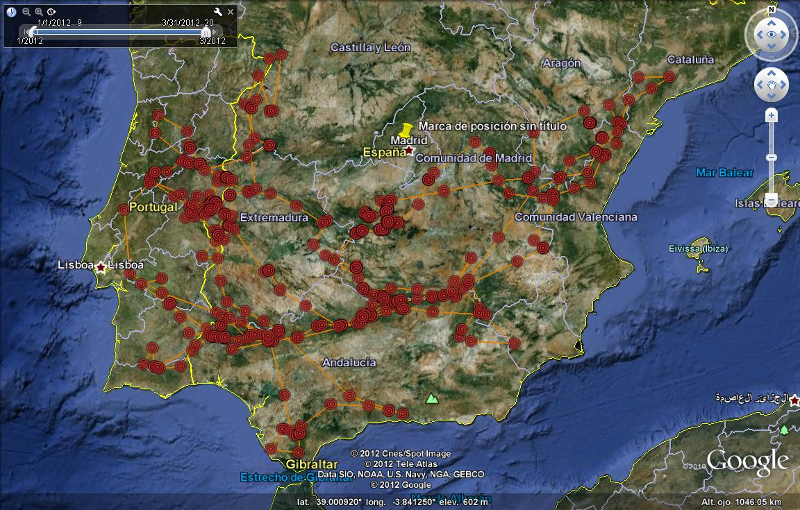800x510 pixels.
Task: Close the time slider panel
Action: tap(229, 11)
